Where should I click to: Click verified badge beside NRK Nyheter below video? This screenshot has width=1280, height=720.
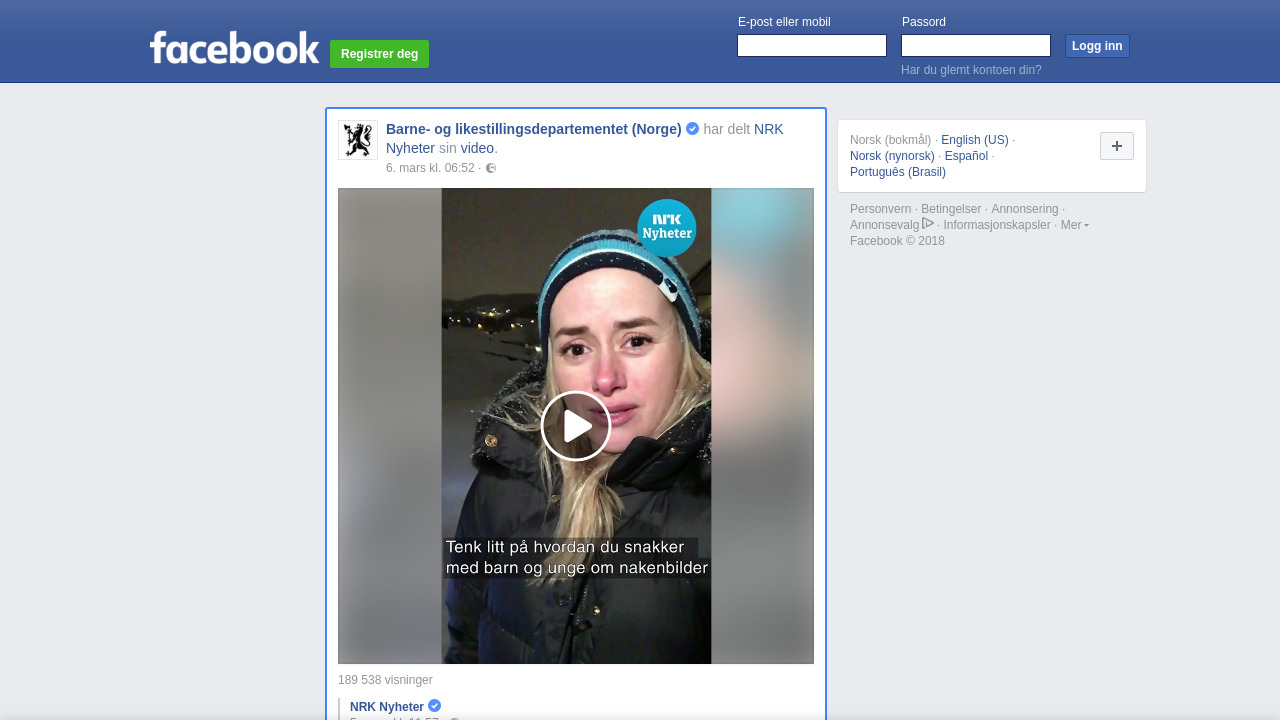(434, 706)
